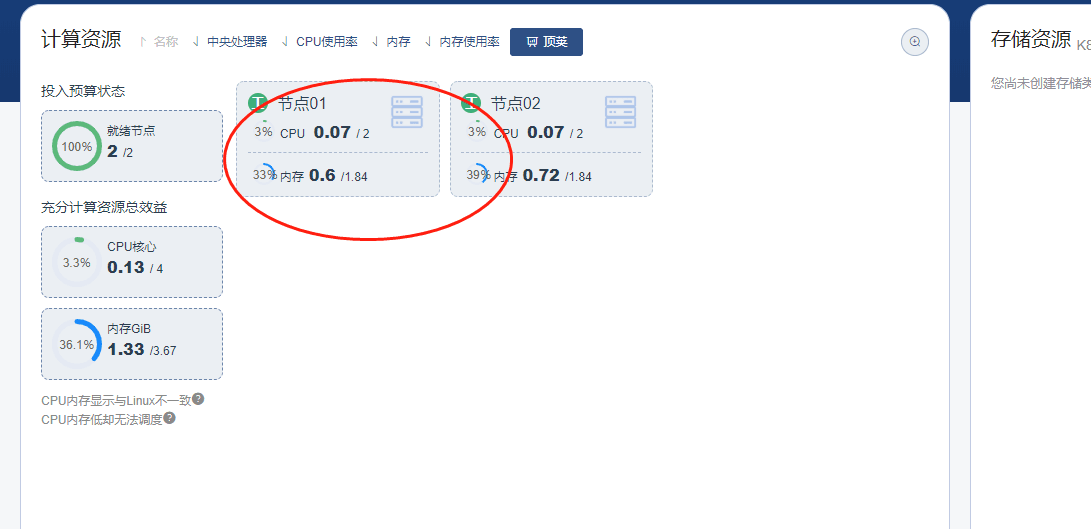Open the 节点02 node title
Image resolution: width=1091 pixels, height=529 pixels.
tap(515, 103)
